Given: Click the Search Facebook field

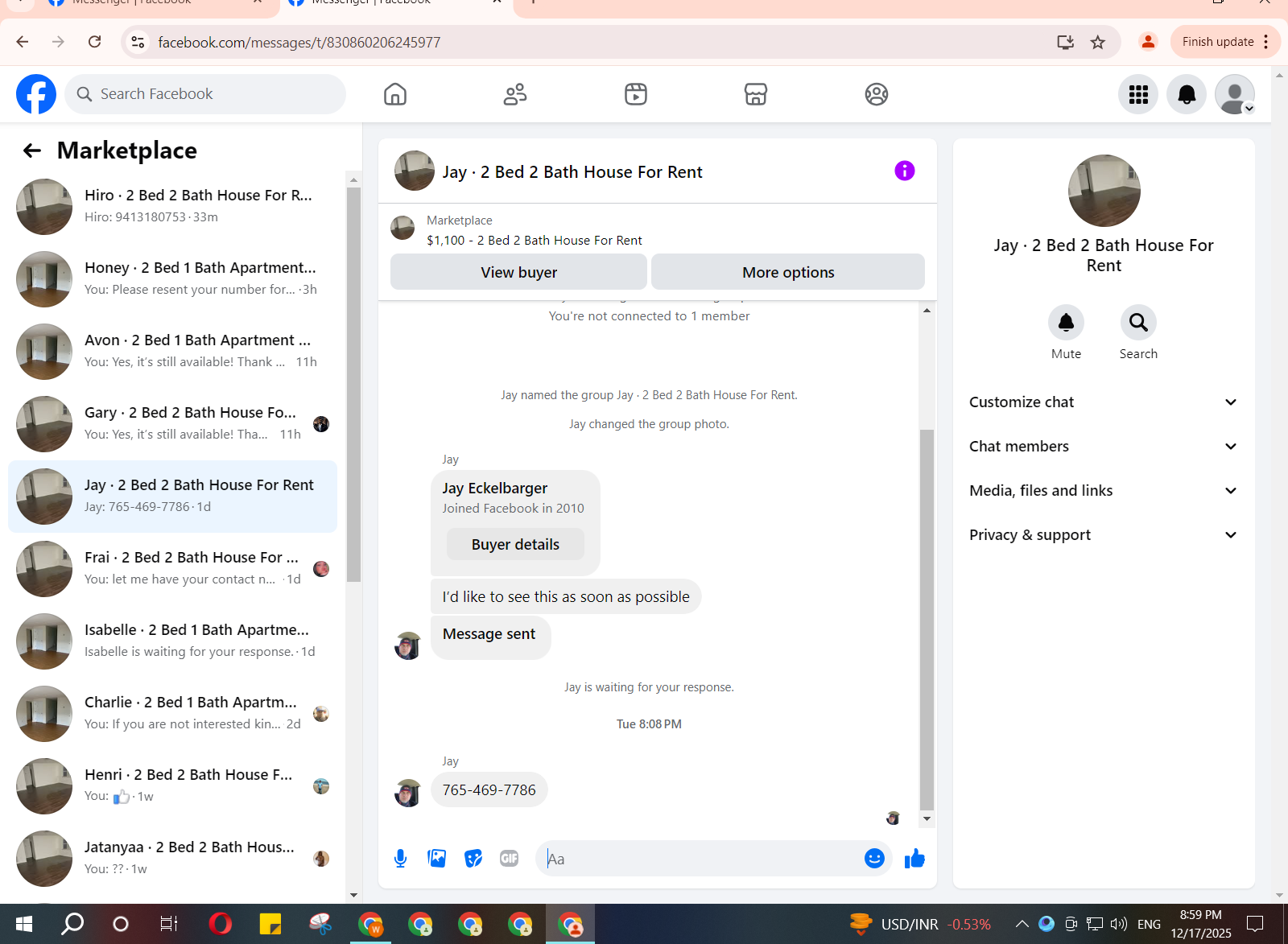Looking at the screenshot, I should [205, 94].
